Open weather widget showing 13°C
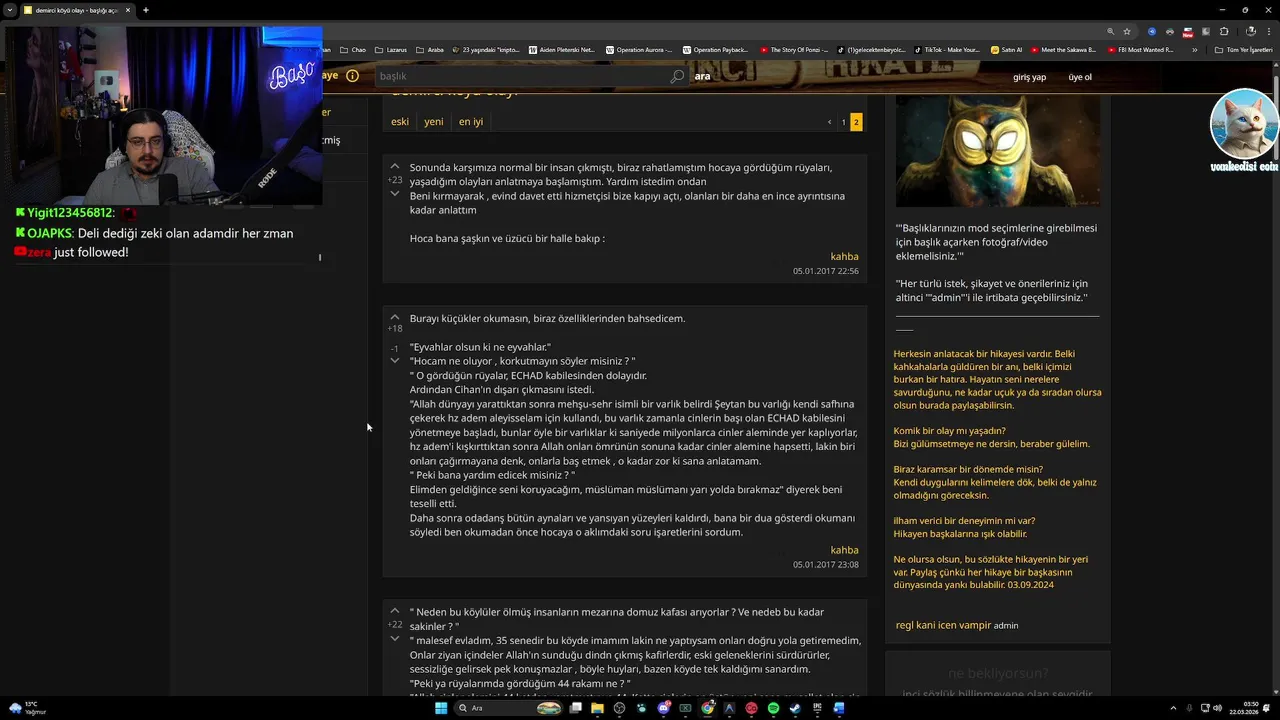Viewport: 1280px width, 720px height. click(27, 708)
